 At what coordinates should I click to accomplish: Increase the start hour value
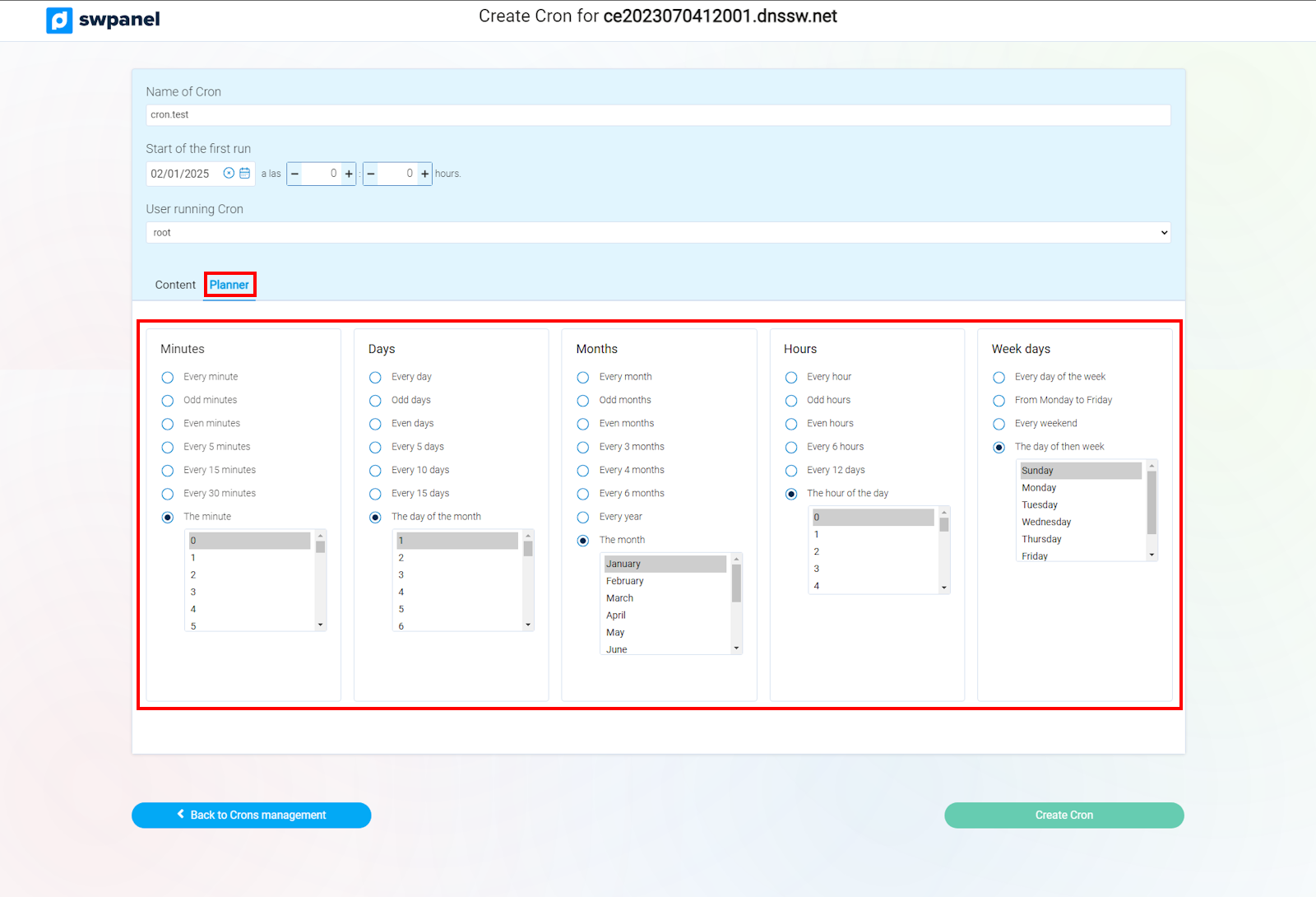[x=349, y=174]
